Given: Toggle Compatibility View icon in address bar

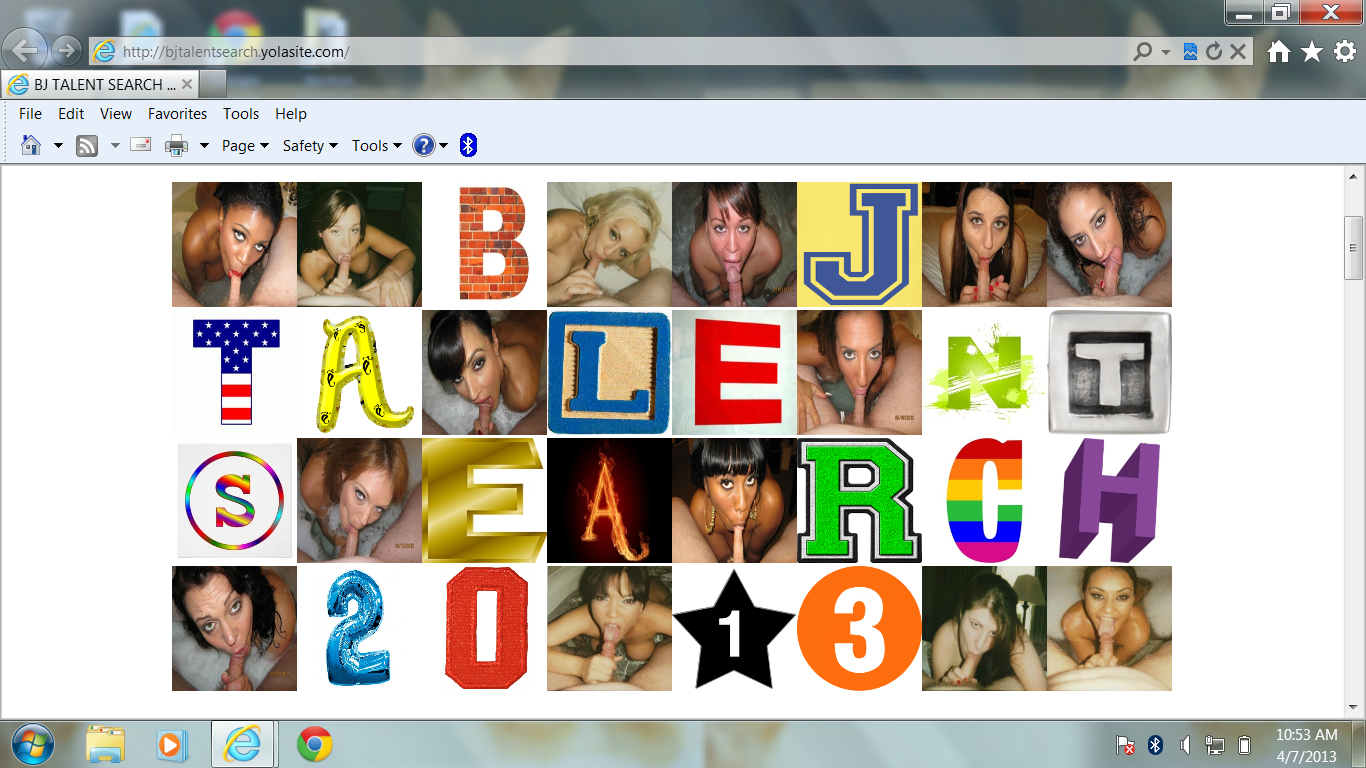Looking at the screenshot, I should pyautogui.click(x=1190, y=52).
